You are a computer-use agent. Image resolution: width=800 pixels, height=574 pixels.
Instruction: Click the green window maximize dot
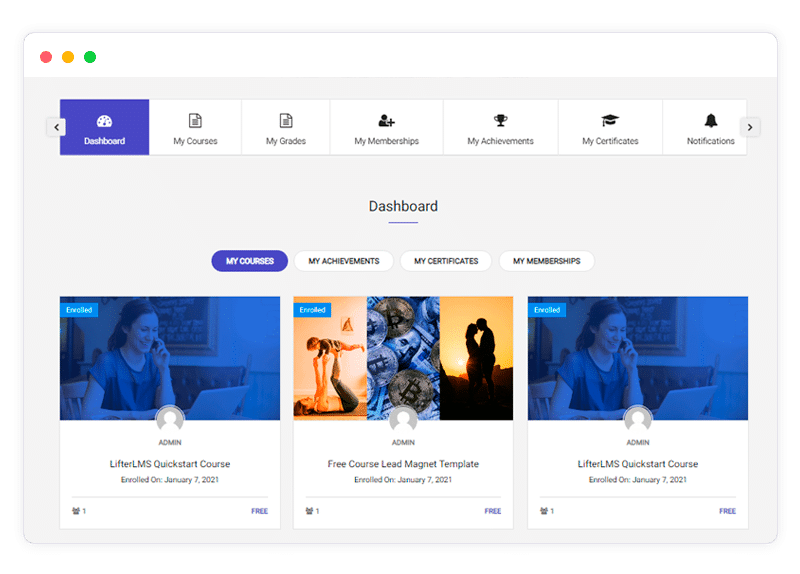(90, 57)
